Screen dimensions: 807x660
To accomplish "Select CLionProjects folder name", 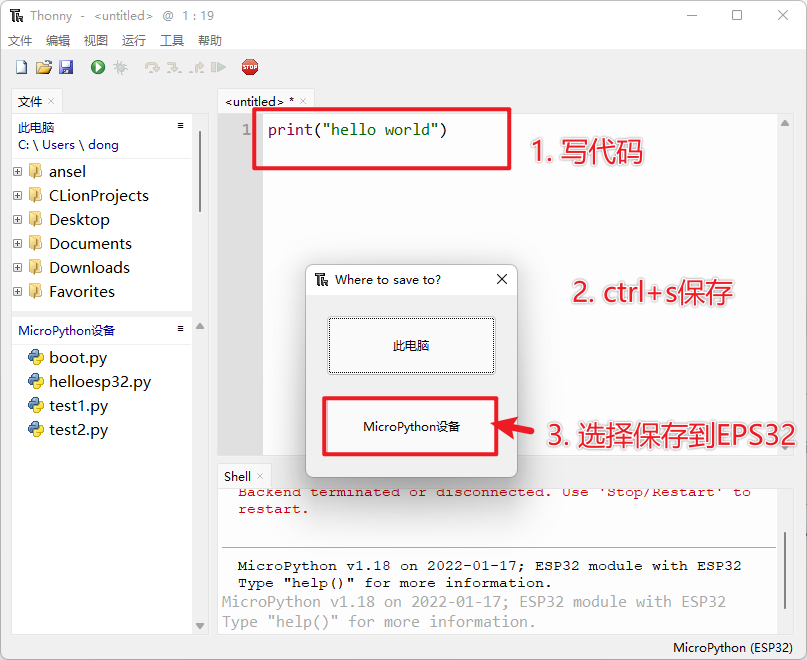I will click(x=99, y=196).
